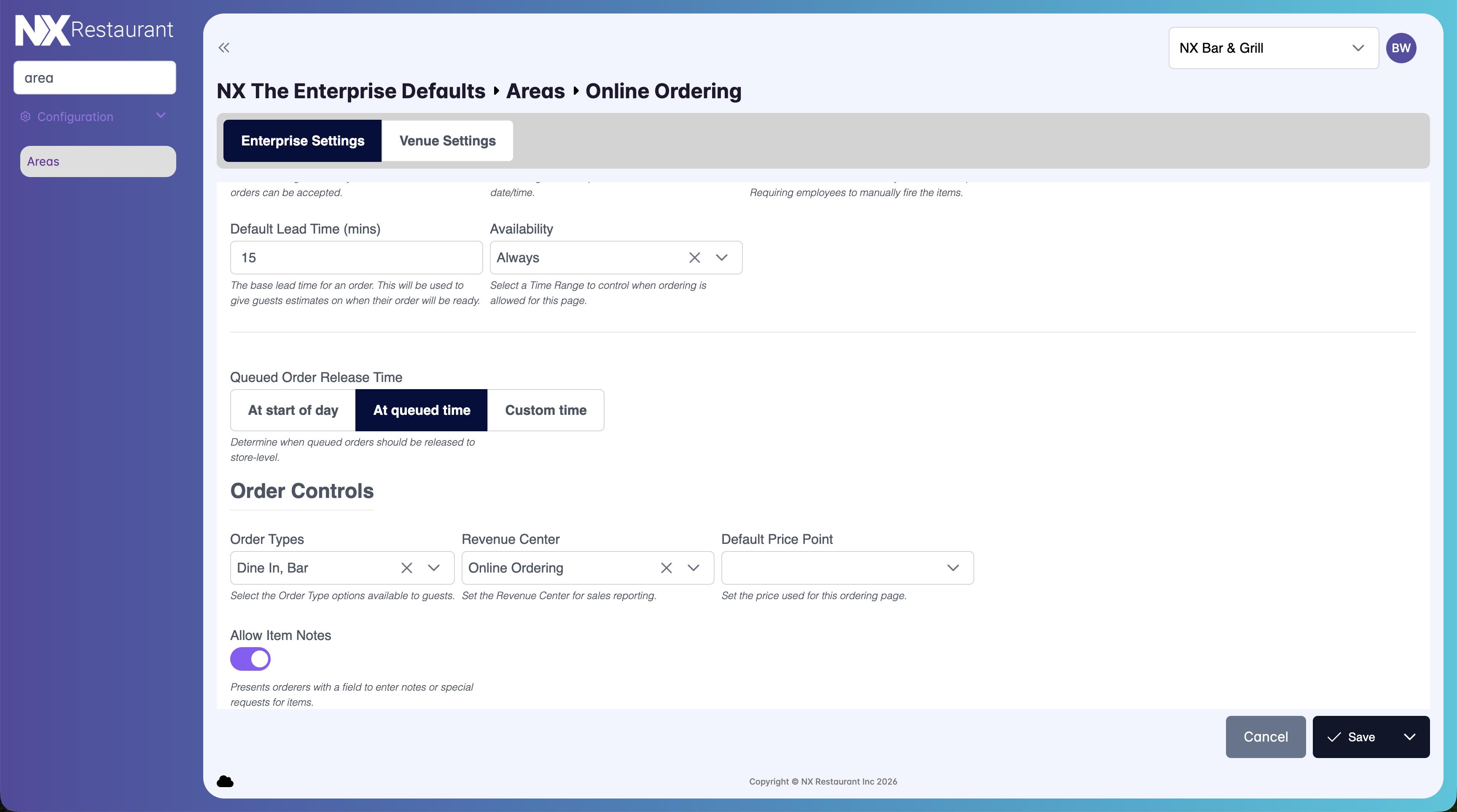Switch to Venue Settings tab
This screenshot has width=1457, height=812.
point(447,141)
